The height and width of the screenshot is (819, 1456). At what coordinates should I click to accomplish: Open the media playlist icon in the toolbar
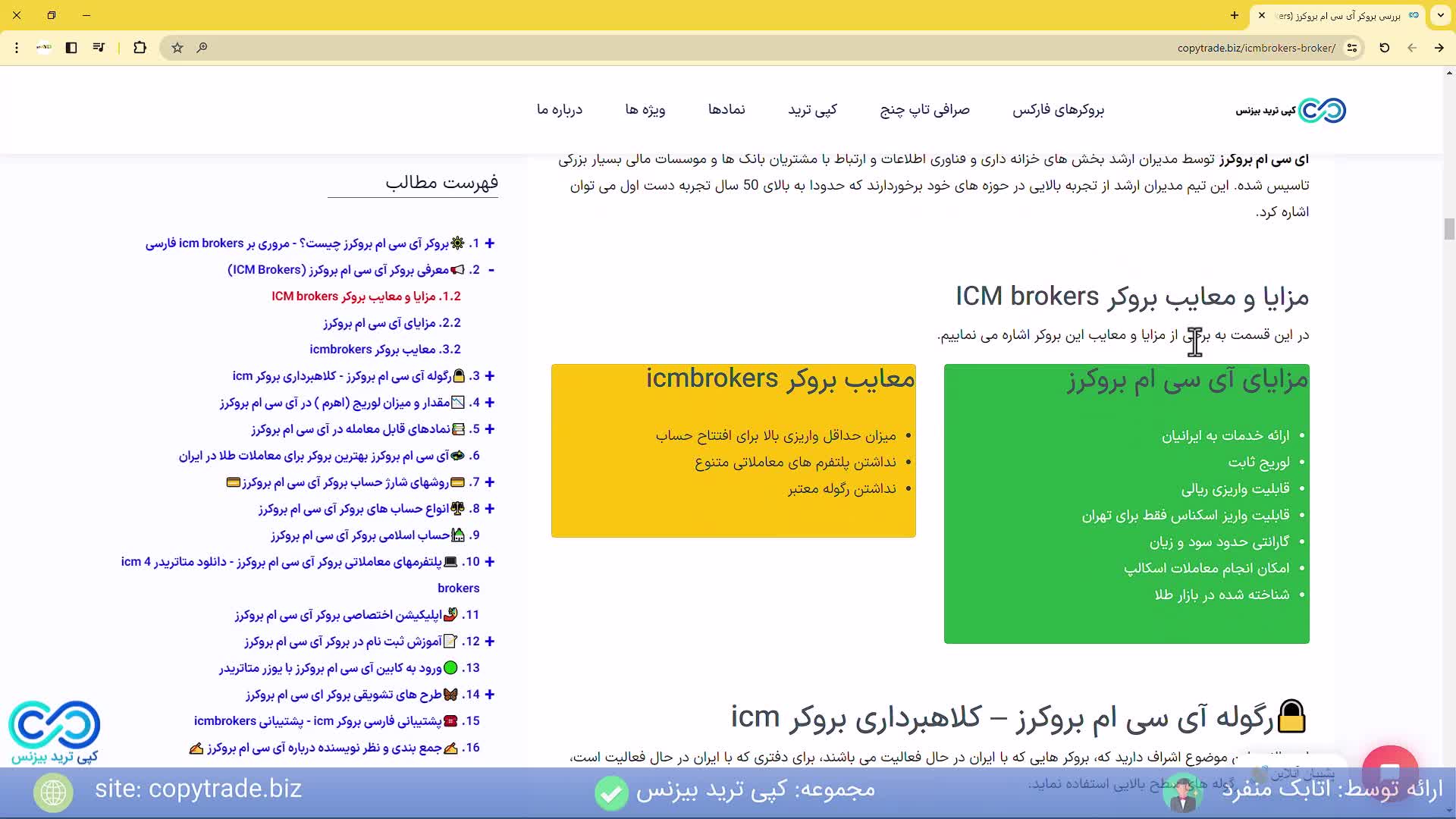pyautogui.click(x=99, y=48)
